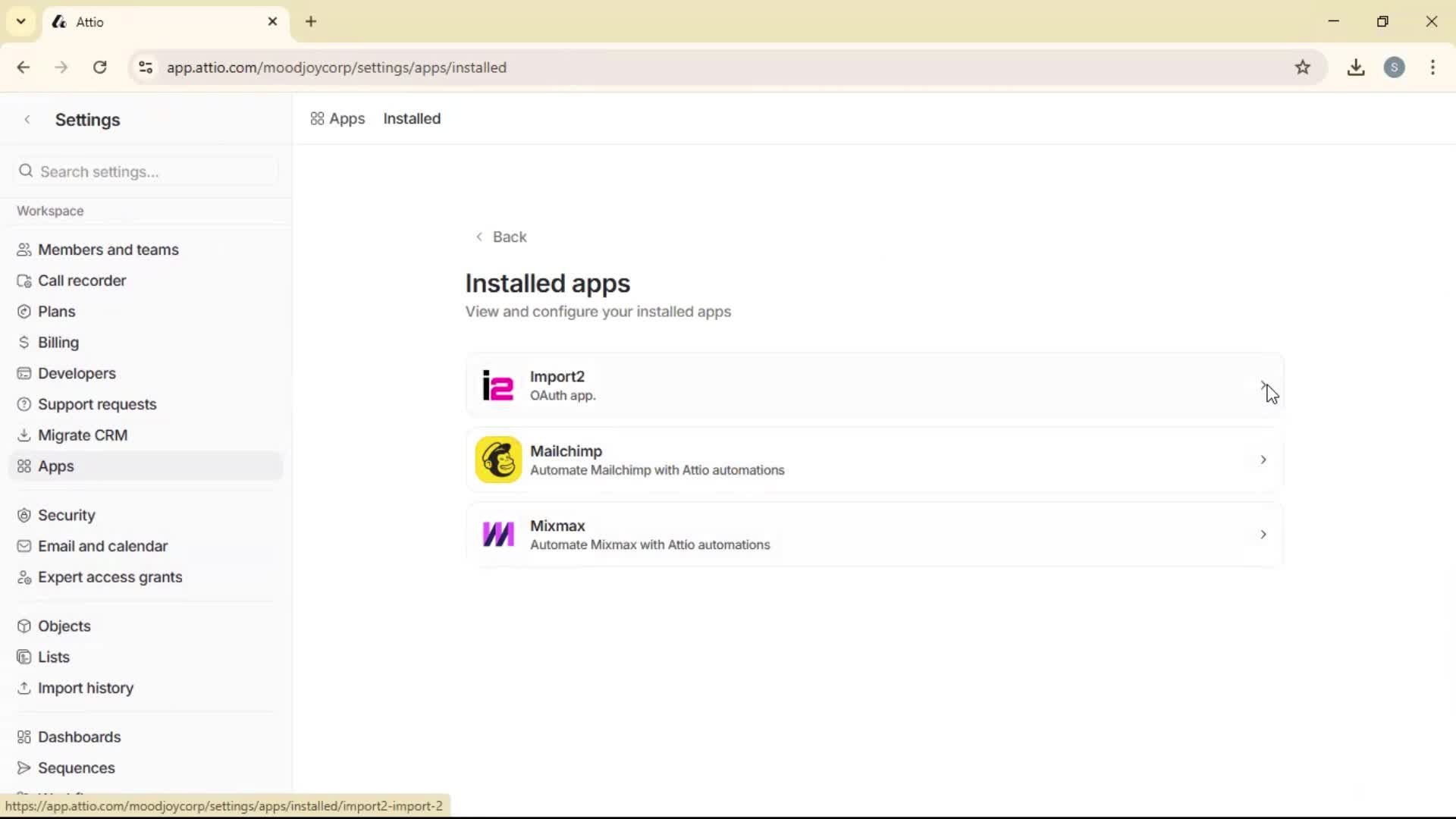Viewport: 1456px width, 819px height.
Task: Click the Back link above Installed apps
Action: point(500,237)
